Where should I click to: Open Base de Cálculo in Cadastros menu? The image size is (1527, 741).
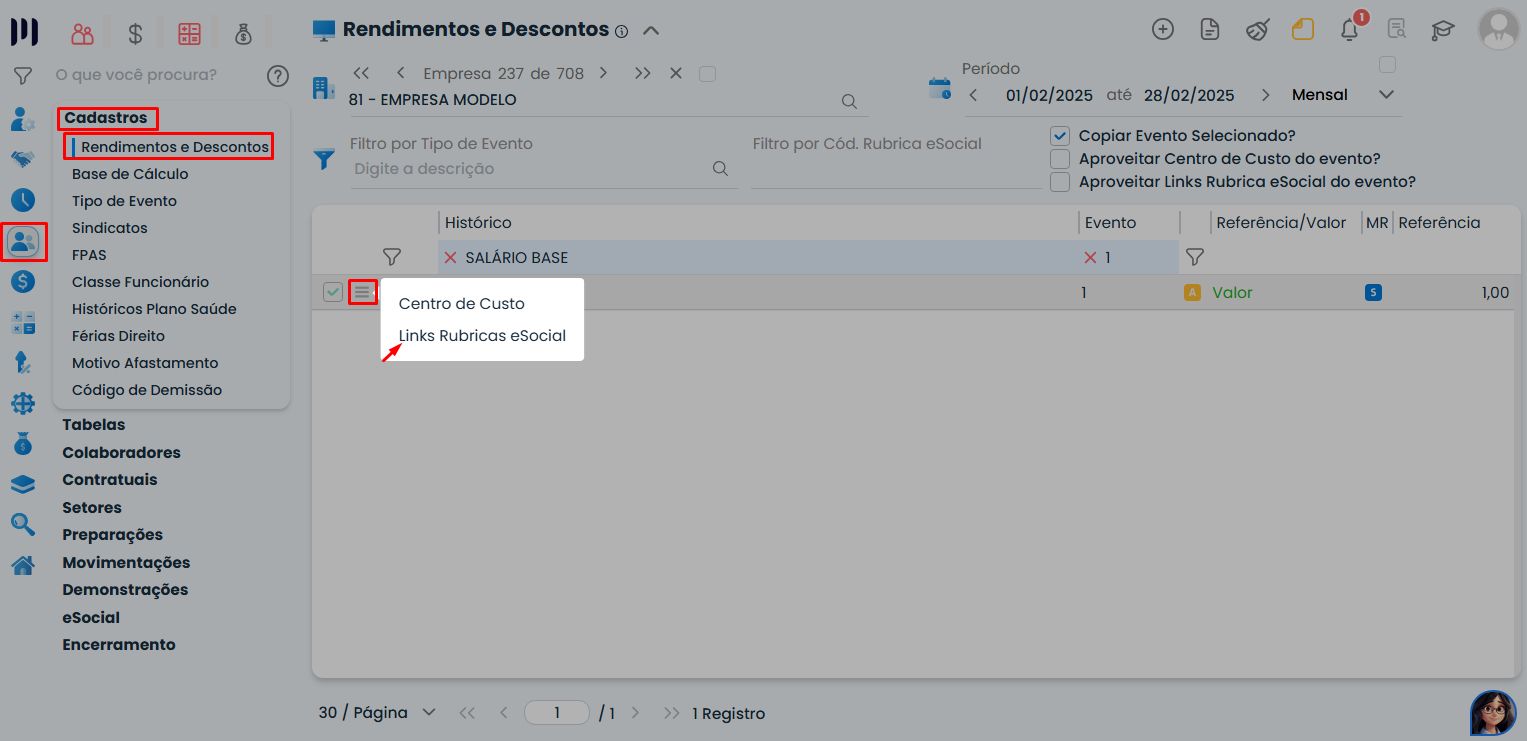click(130, 174)
